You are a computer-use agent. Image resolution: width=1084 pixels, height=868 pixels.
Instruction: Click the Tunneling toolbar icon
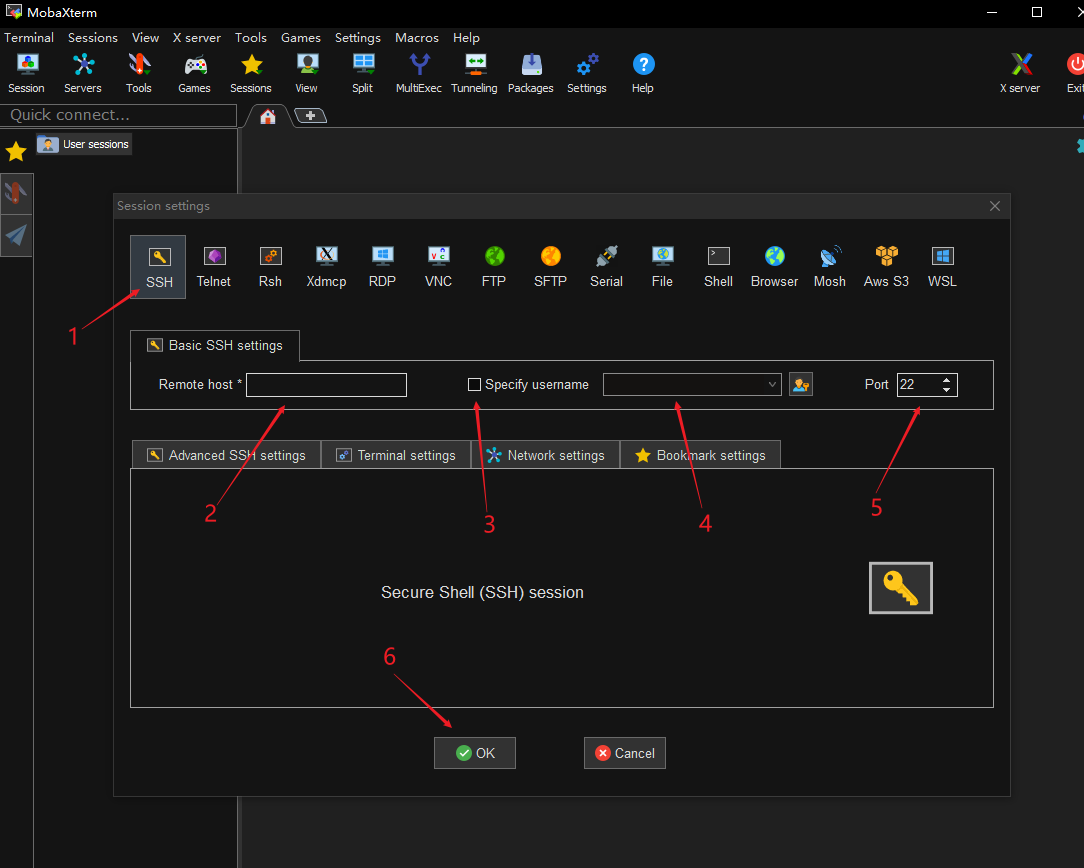point(474,73)
